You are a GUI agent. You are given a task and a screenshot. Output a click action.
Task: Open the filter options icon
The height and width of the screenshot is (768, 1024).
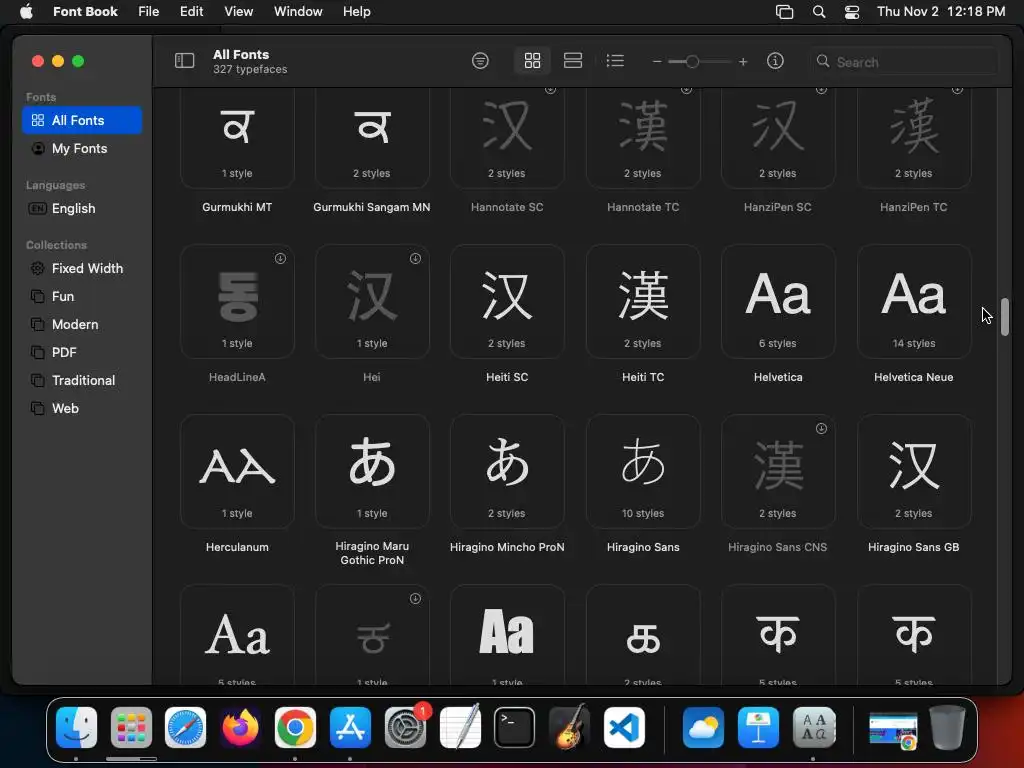(480, 61)
